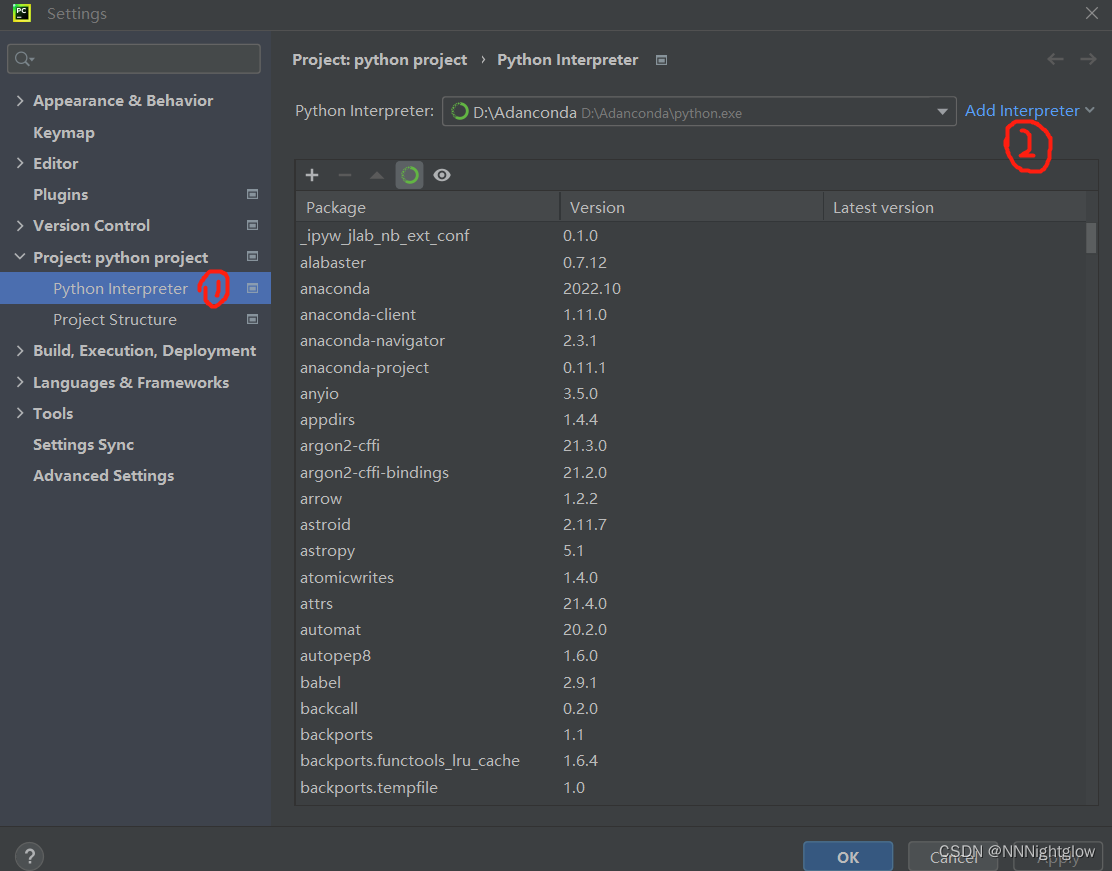Click the settings search field
The image size is (1112, 871).
134,59
